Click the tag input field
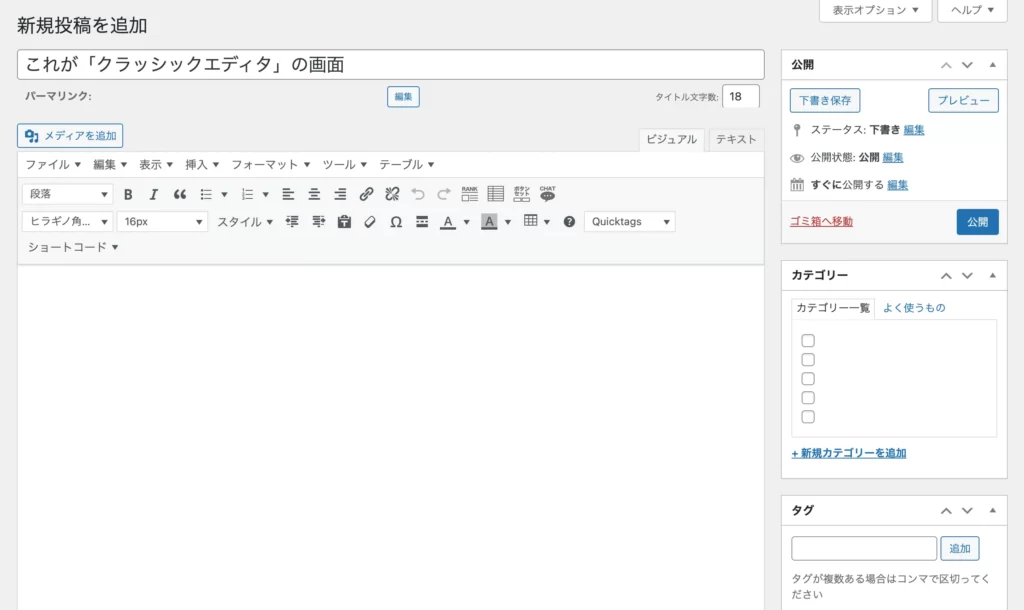The height and width of the screenshot is (610, 1024). tap(864, 549)
